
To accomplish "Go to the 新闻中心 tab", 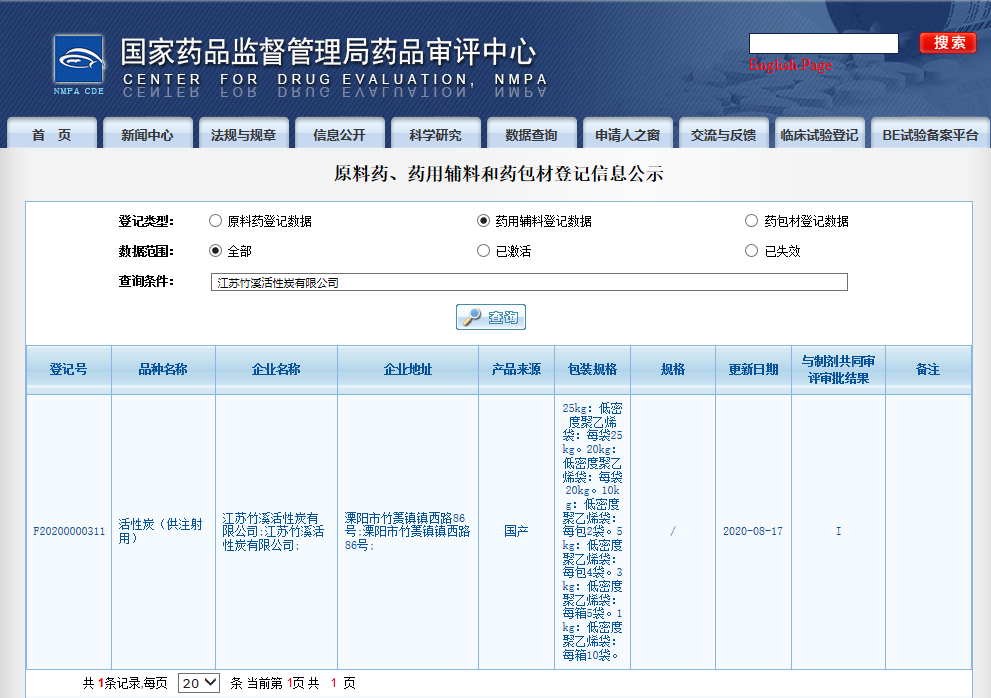I will (147, 135).
